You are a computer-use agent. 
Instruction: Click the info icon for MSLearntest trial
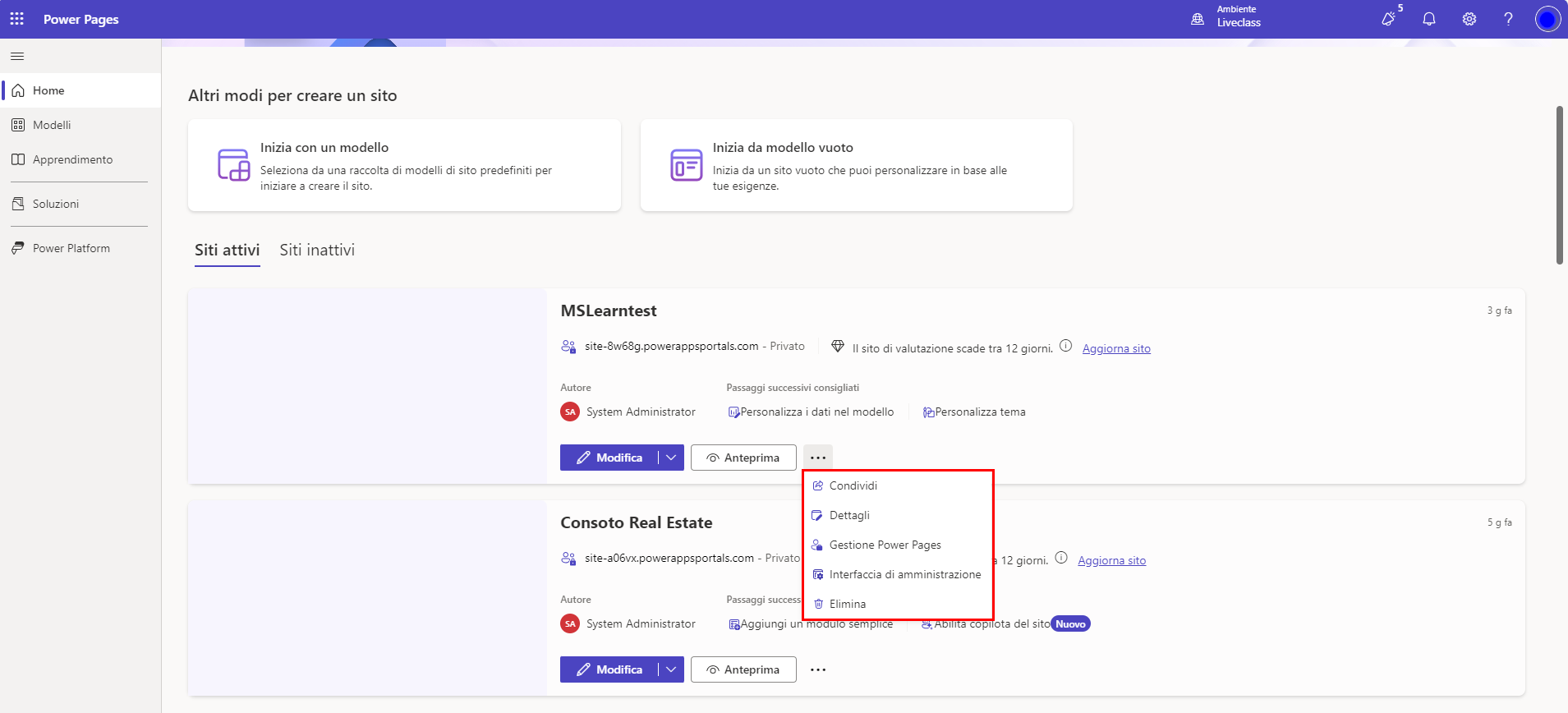[1065, 346]
